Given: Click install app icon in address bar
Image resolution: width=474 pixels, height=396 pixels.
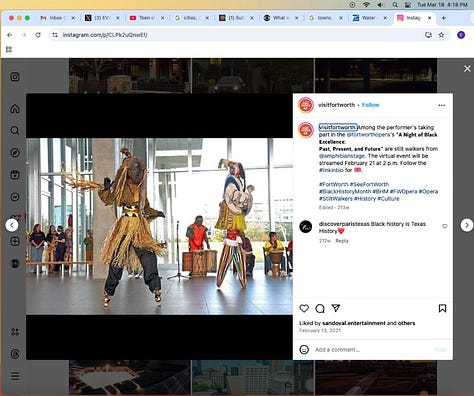Looking at the screenshot, I should coord(428,35).
